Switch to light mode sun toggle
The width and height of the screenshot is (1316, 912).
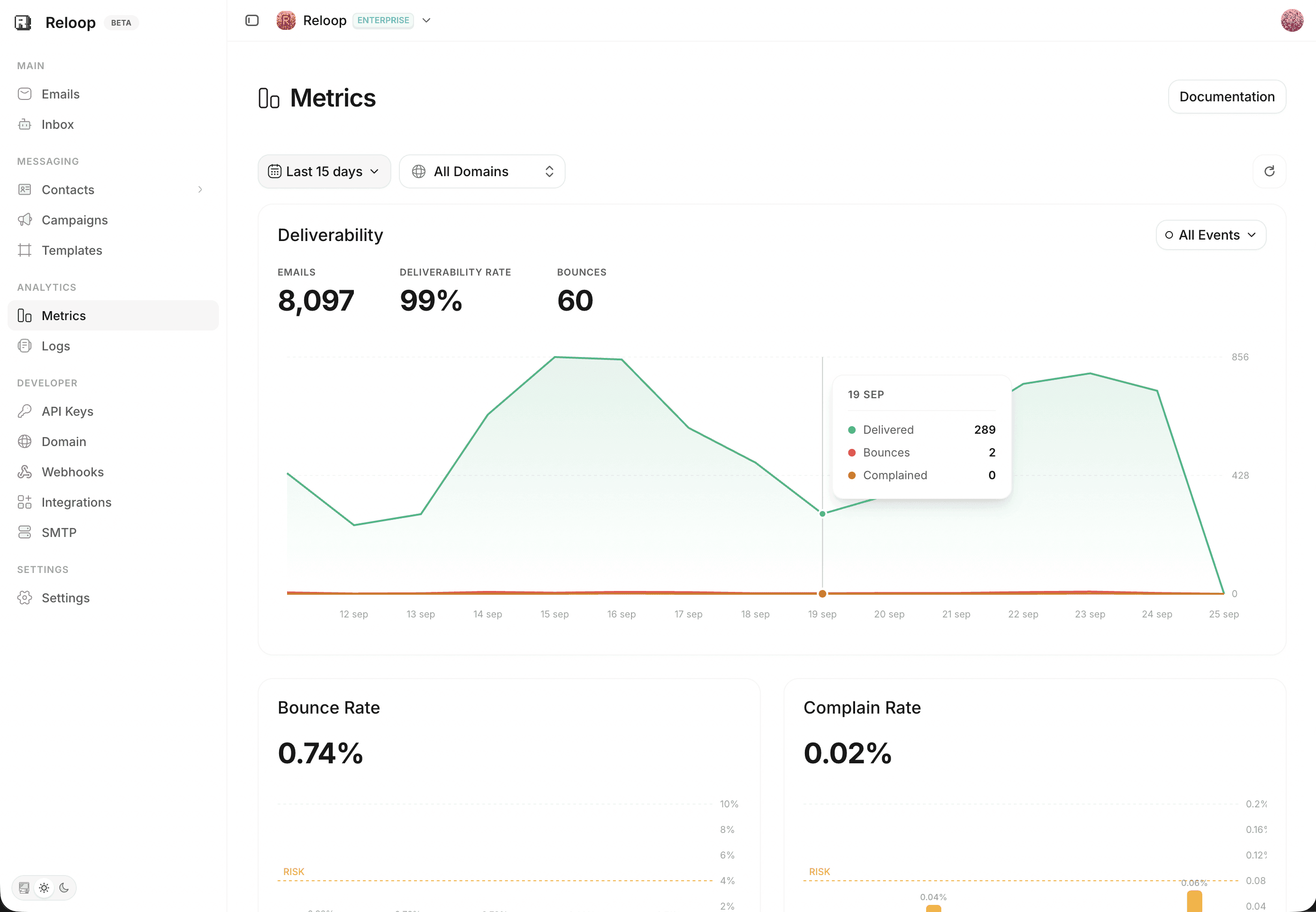(44, 888)
